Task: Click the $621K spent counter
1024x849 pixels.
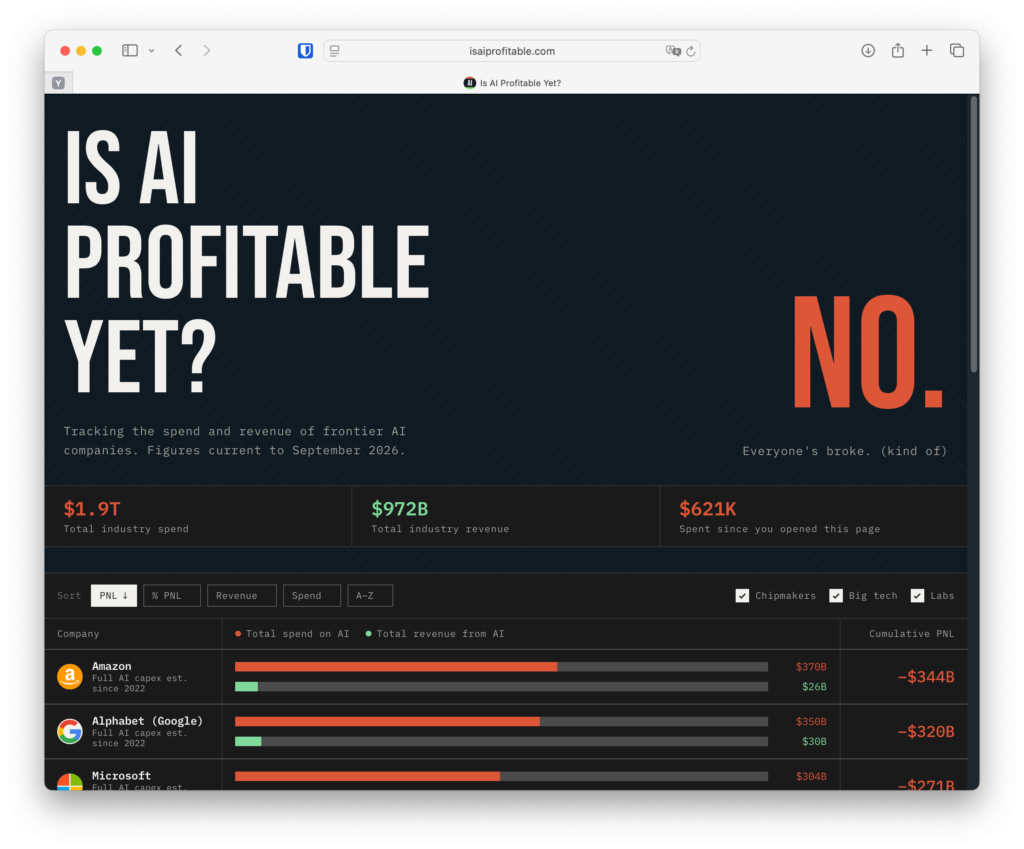Action: point(708,509)
